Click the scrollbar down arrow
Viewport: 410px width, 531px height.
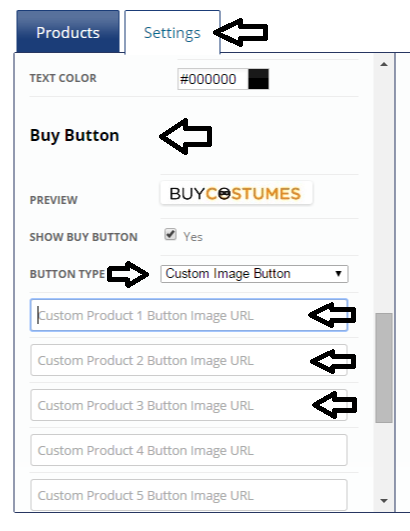click(x=384, y=501)
